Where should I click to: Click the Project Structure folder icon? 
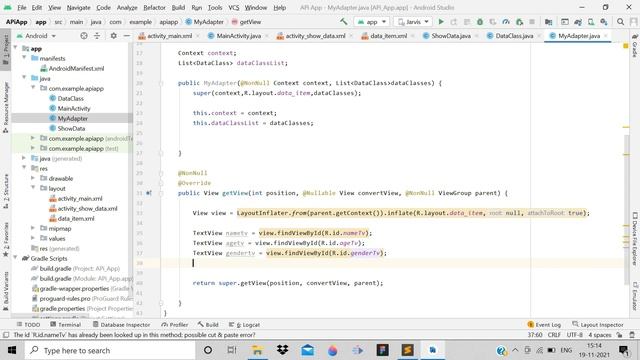coord(549,22)
